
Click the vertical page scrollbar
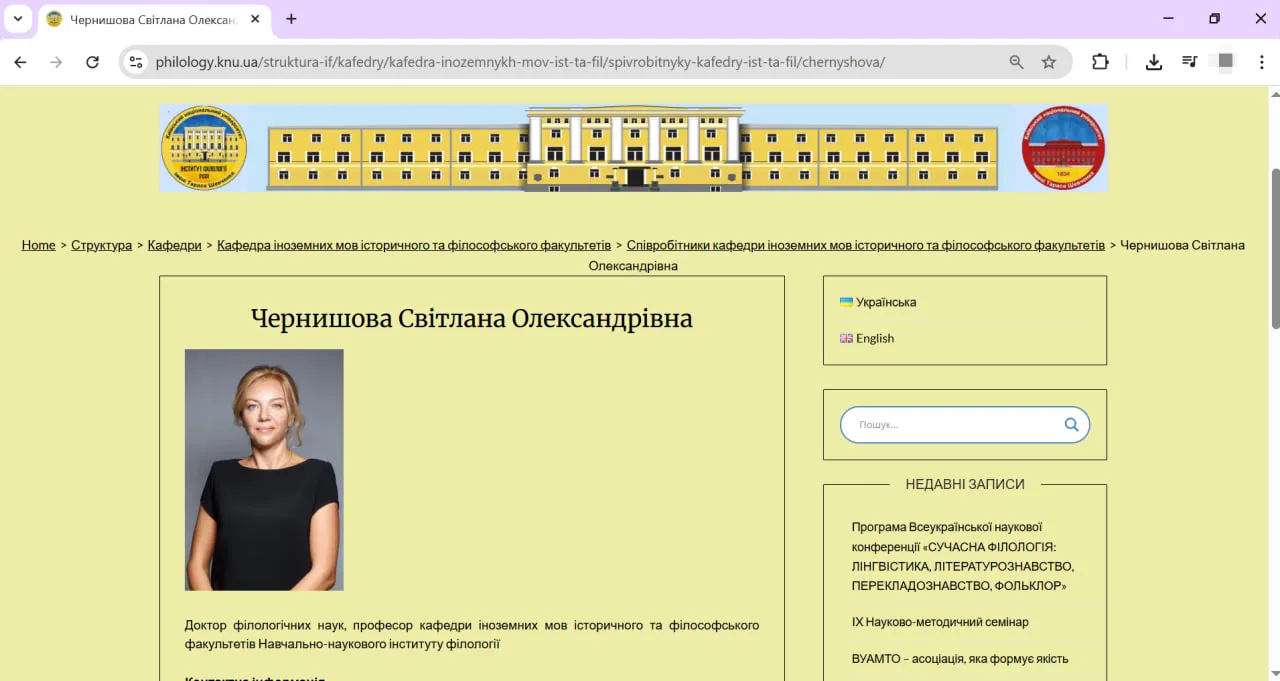point(1274,250)
